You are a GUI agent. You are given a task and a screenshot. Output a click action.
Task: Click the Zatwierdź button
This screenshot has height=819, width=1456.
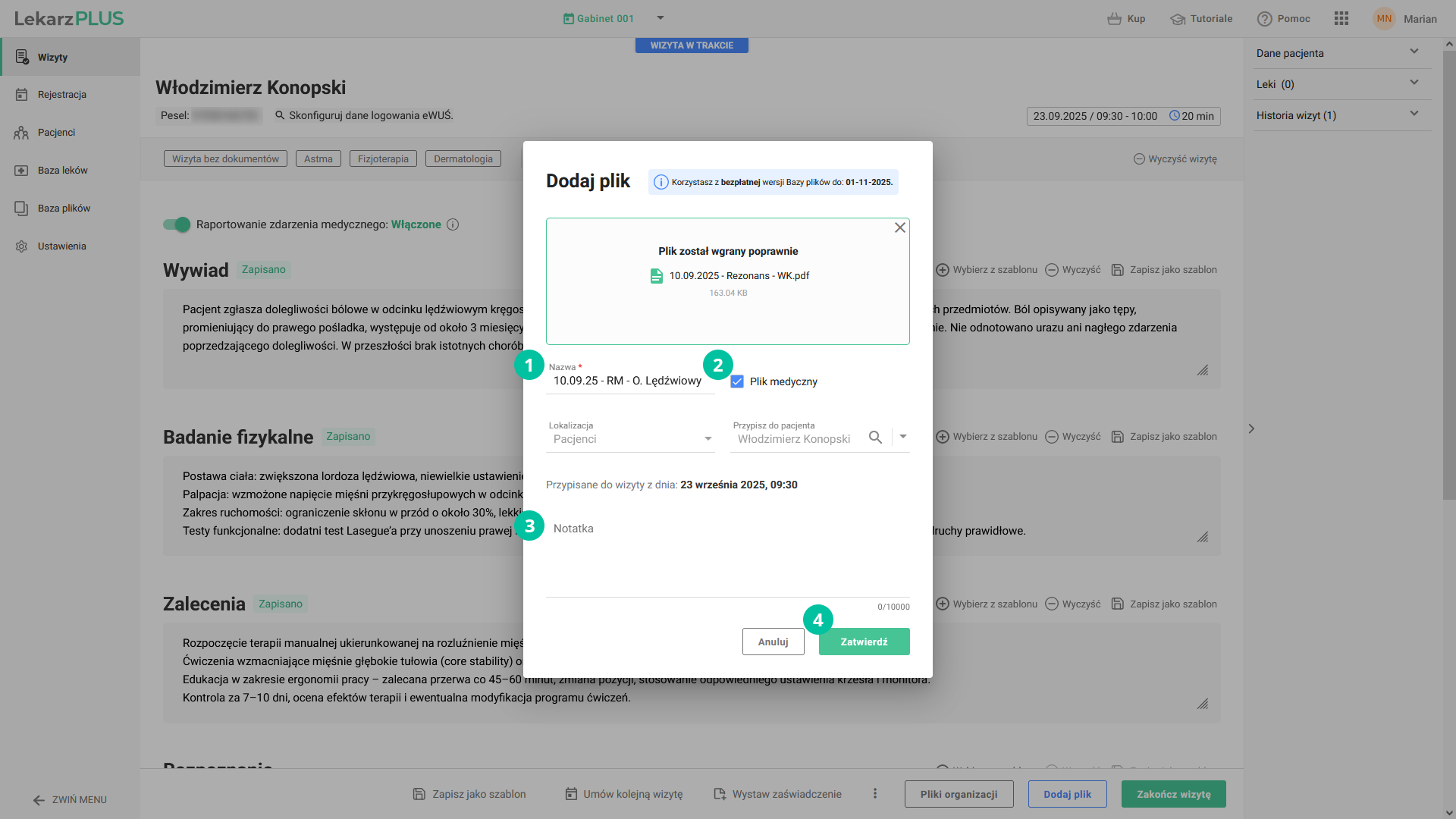[x=864, y=642]
